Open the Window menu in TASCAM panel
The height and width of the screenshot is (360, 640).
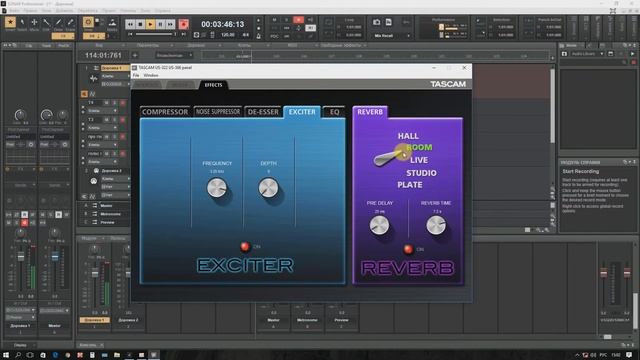click(151, 76)
